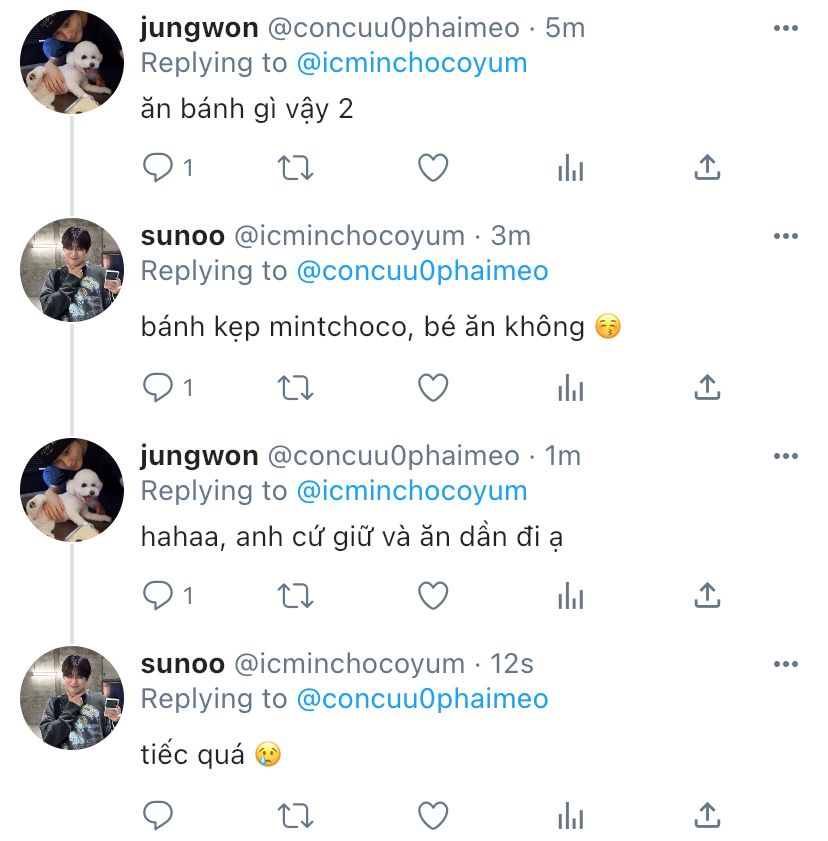Reply to jungwon's "hahaa" tweet

pos(158,597)
